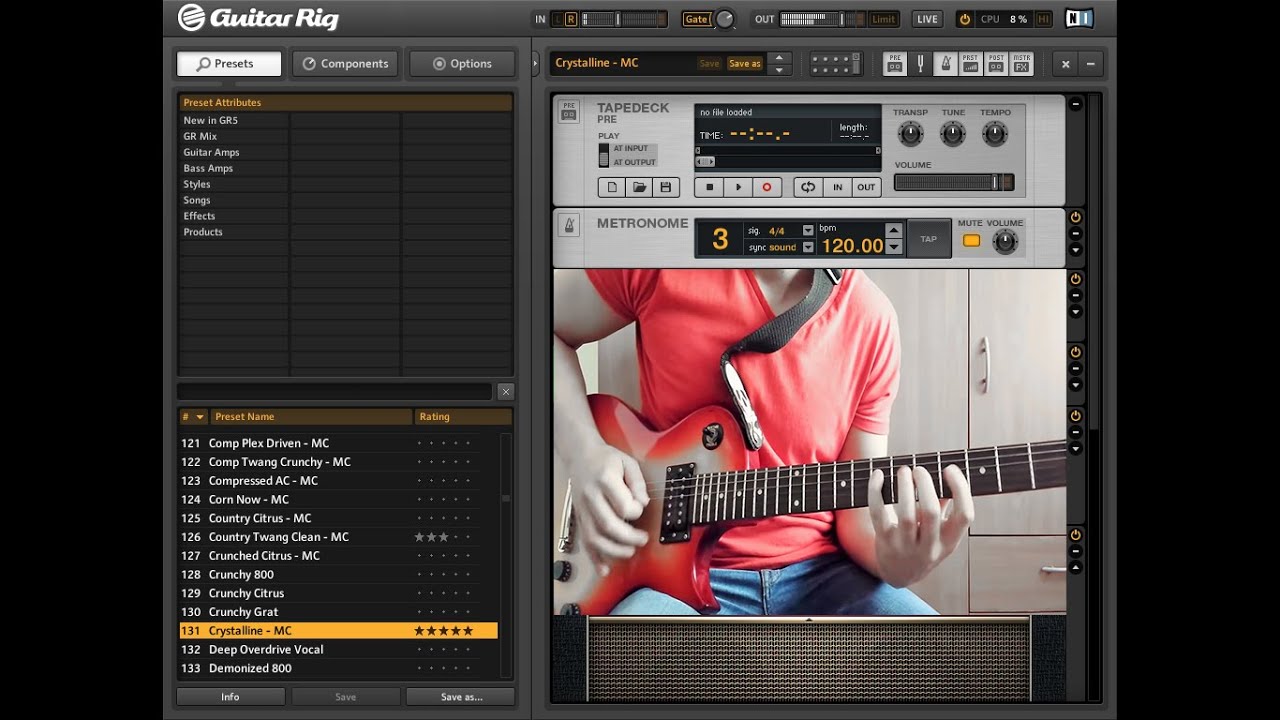The image size is (1280, 720).
Task: Click the new file icon in Tapedeck
Action: pyautogui.click(x=612, y=187)
